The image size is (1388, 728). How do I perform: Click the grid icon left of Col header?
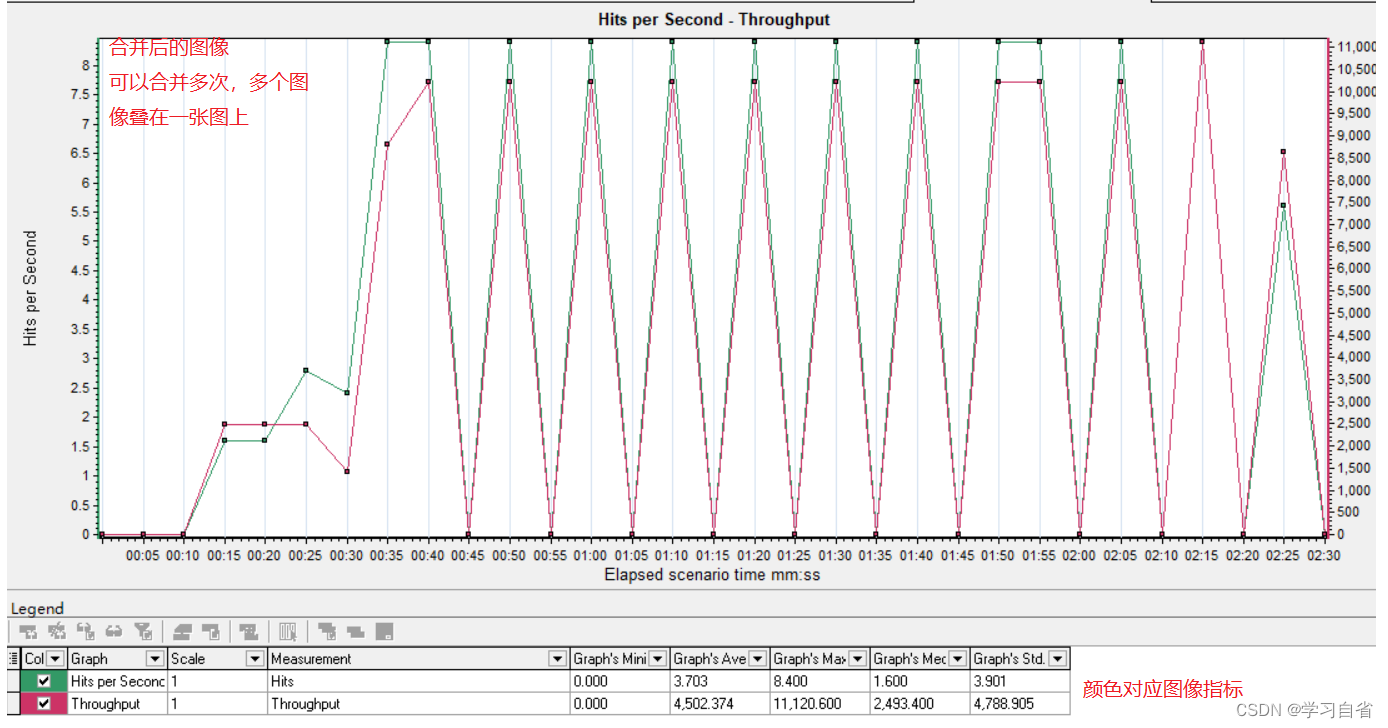13,658
